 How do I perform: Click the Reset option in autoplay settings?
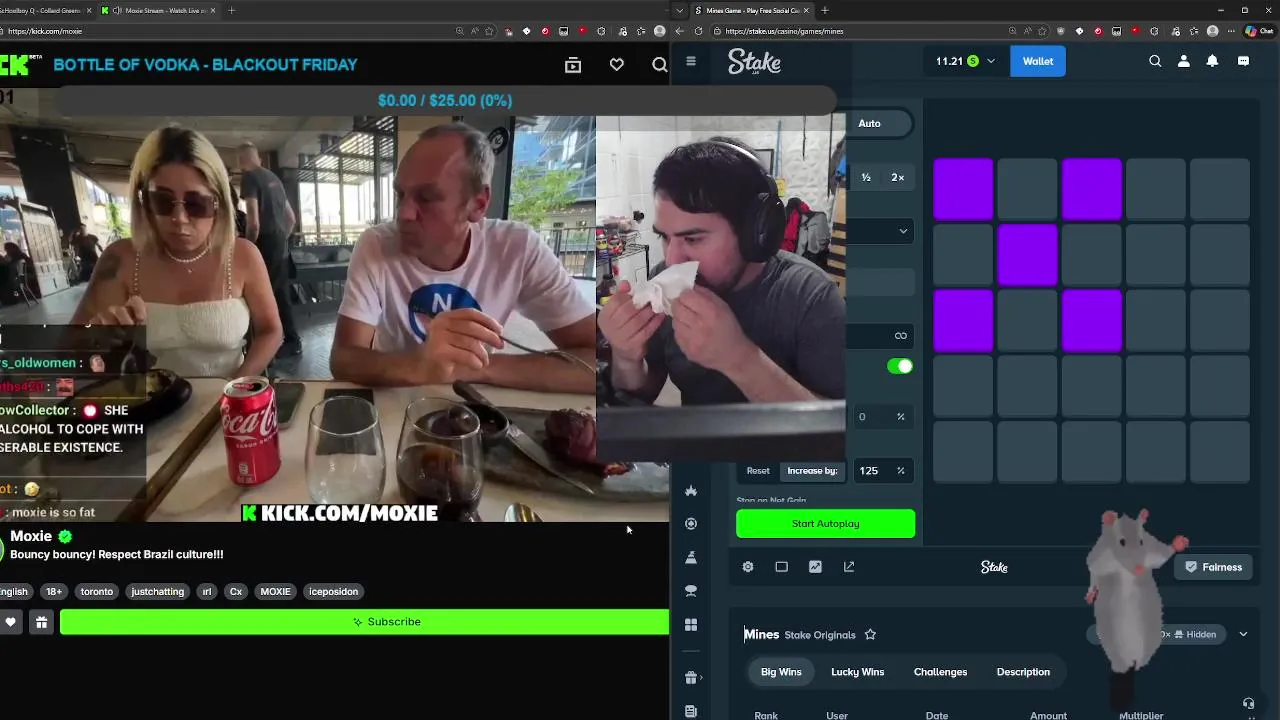pos(758,471)
